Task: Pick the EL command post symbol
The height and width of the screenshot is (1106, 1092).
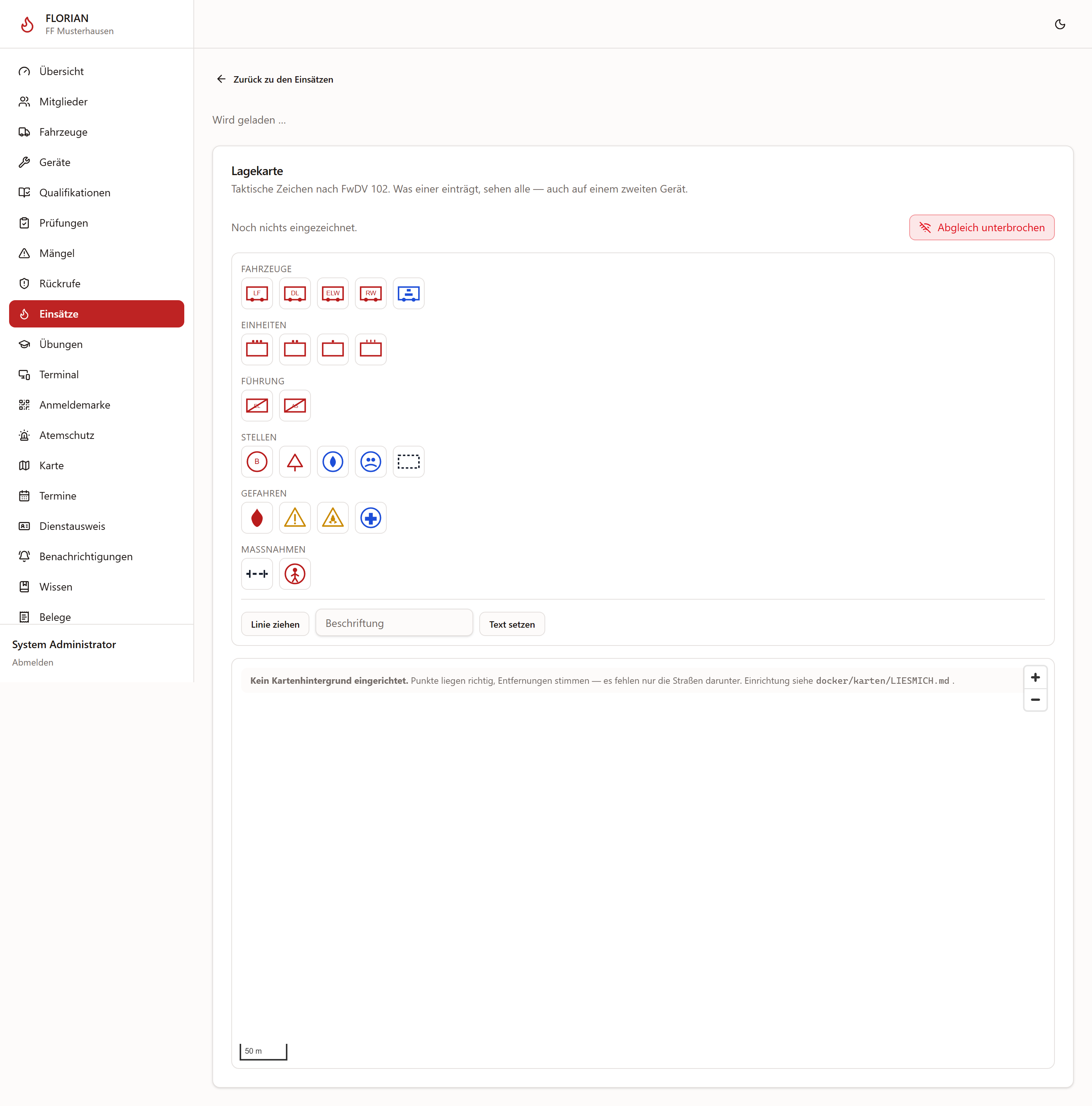Action: pyautogui.click(x=257, y=406)
